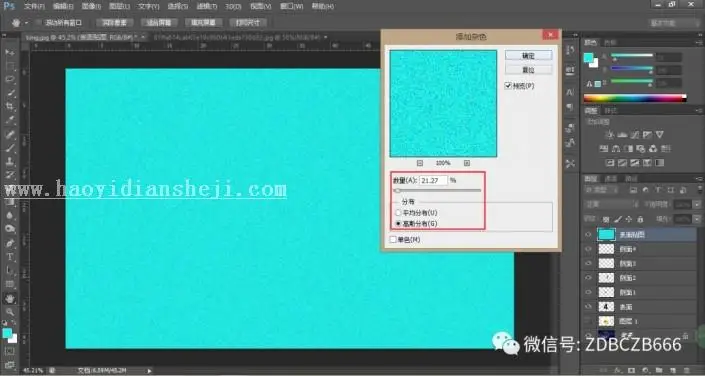Open the 文件(F) menu
The width and height of the screenshot is (705, 376).
point(34,6)
